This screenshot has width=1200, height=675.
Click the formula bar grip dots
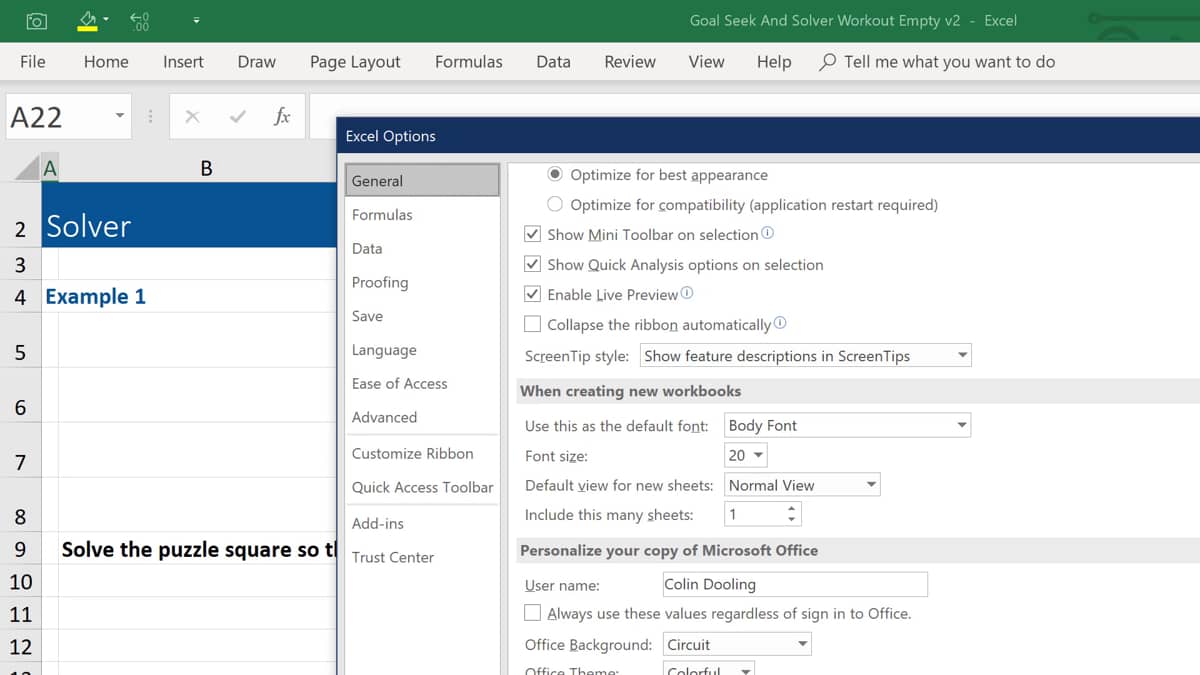click(150, 117)
